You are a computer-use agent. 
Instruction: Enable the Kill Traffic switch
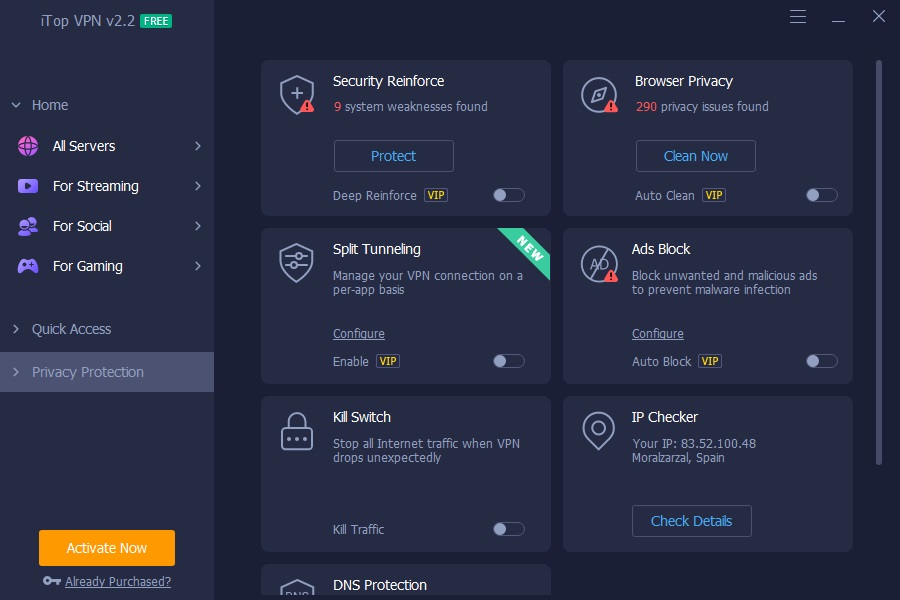[509, 529]
